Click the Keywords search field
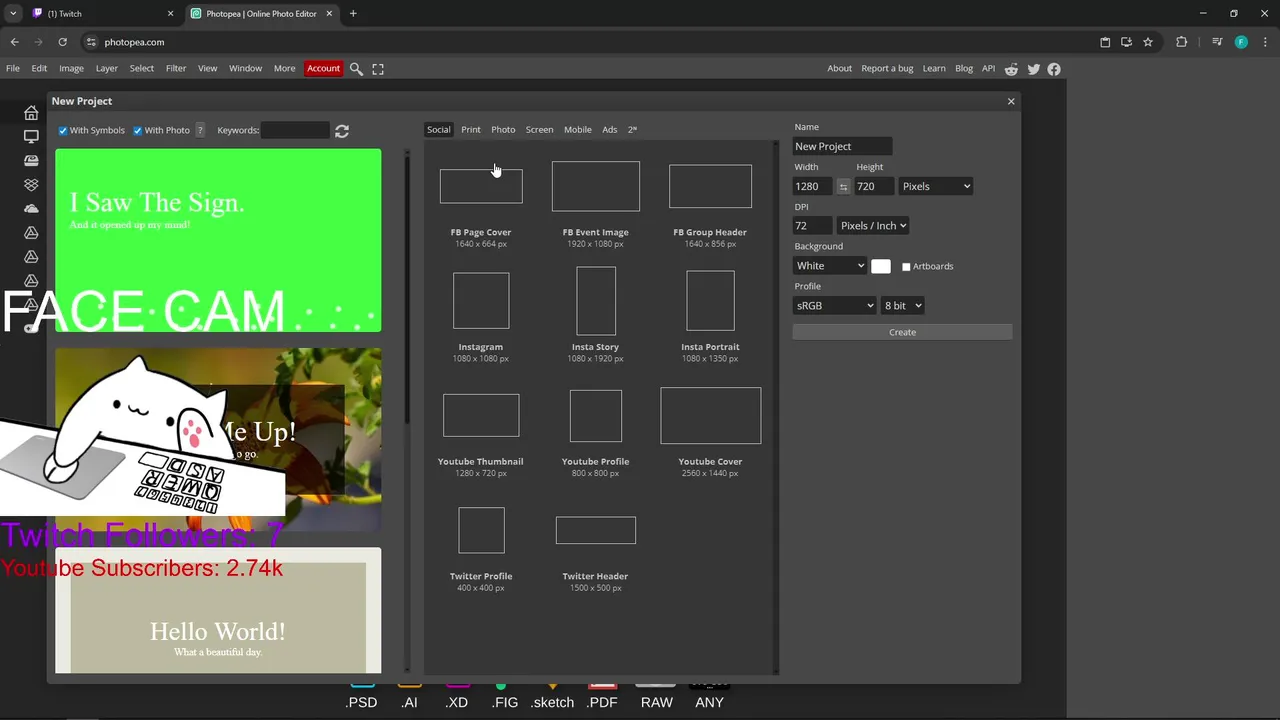Screen dimensions: 1280x720 295,131
